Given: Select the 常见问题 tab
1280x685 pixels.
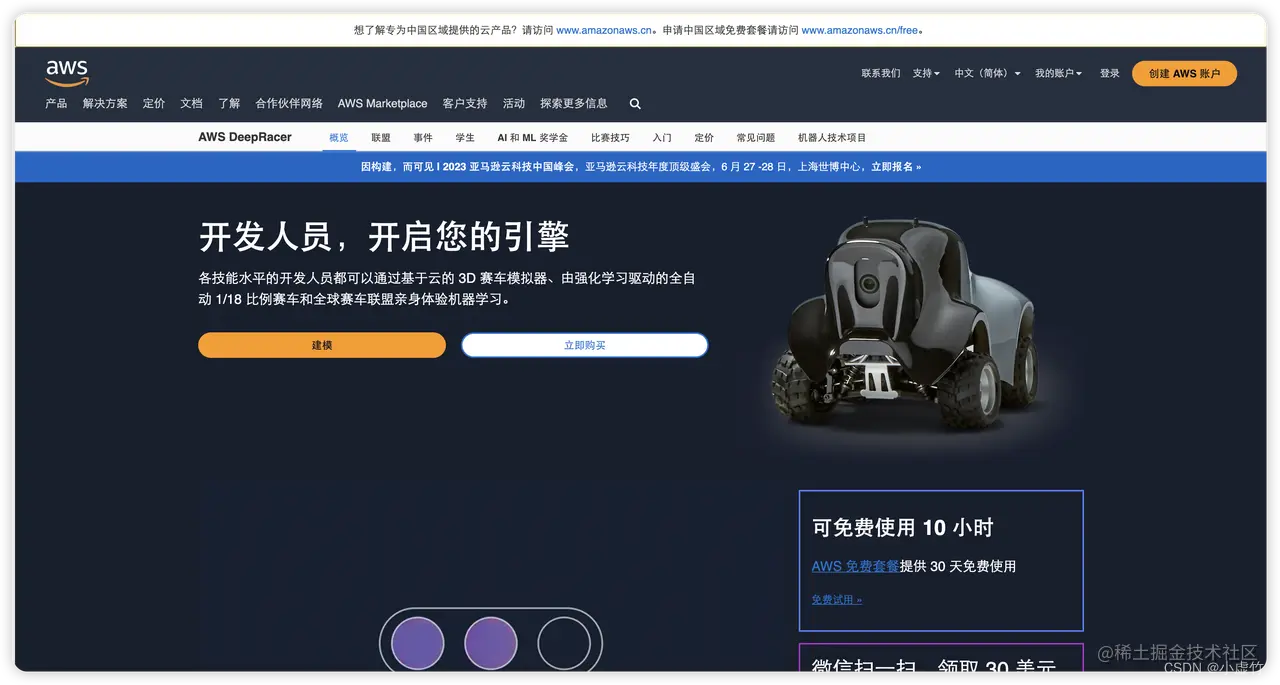Looking at the screenshot, I should pos(757,137).
